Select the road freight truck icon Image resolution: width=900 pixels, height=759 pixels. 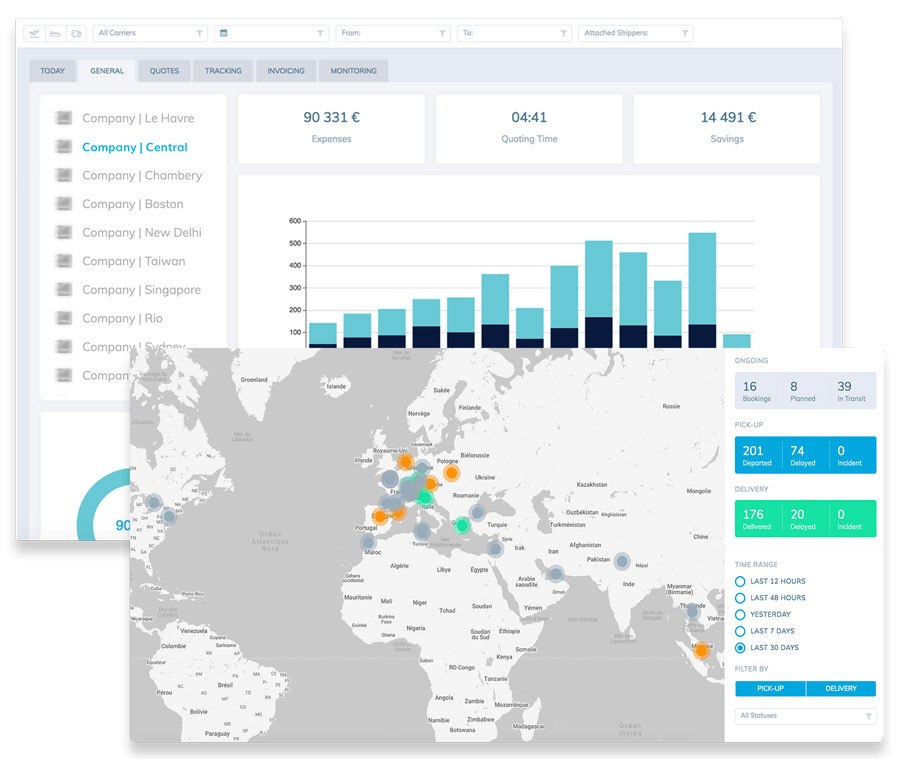coord(76,33)
